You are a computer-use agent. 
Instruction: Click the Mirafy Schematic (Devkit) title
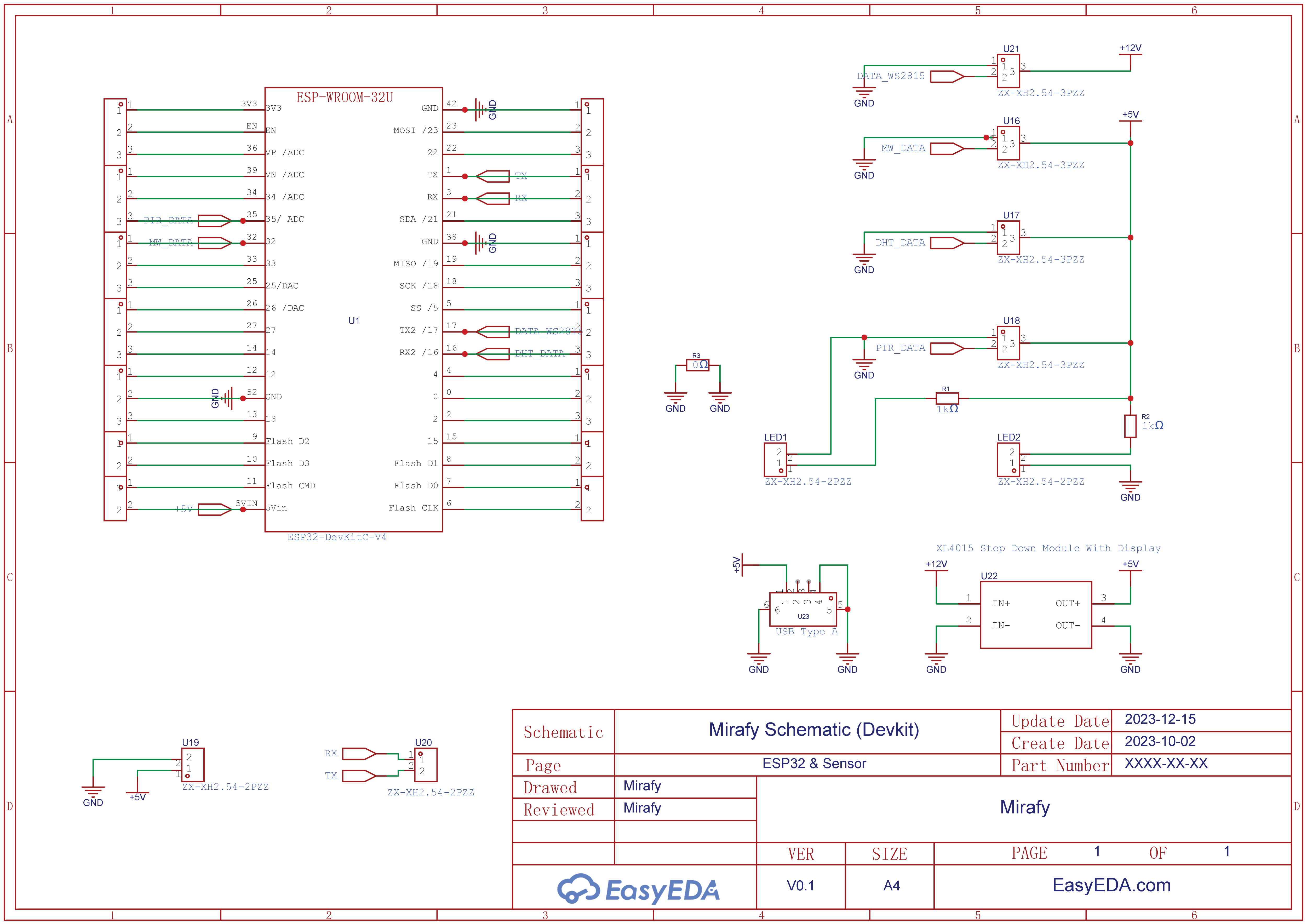(814, 730)
